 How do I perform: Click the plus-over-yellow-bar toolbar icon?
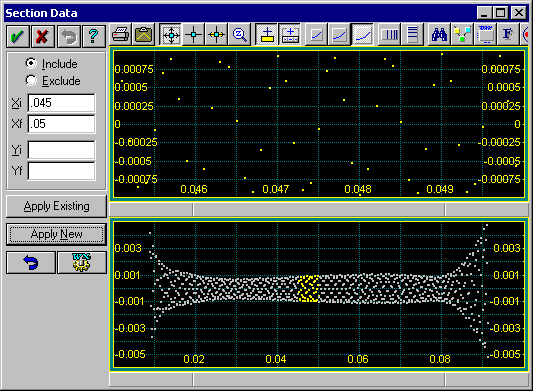267,34
